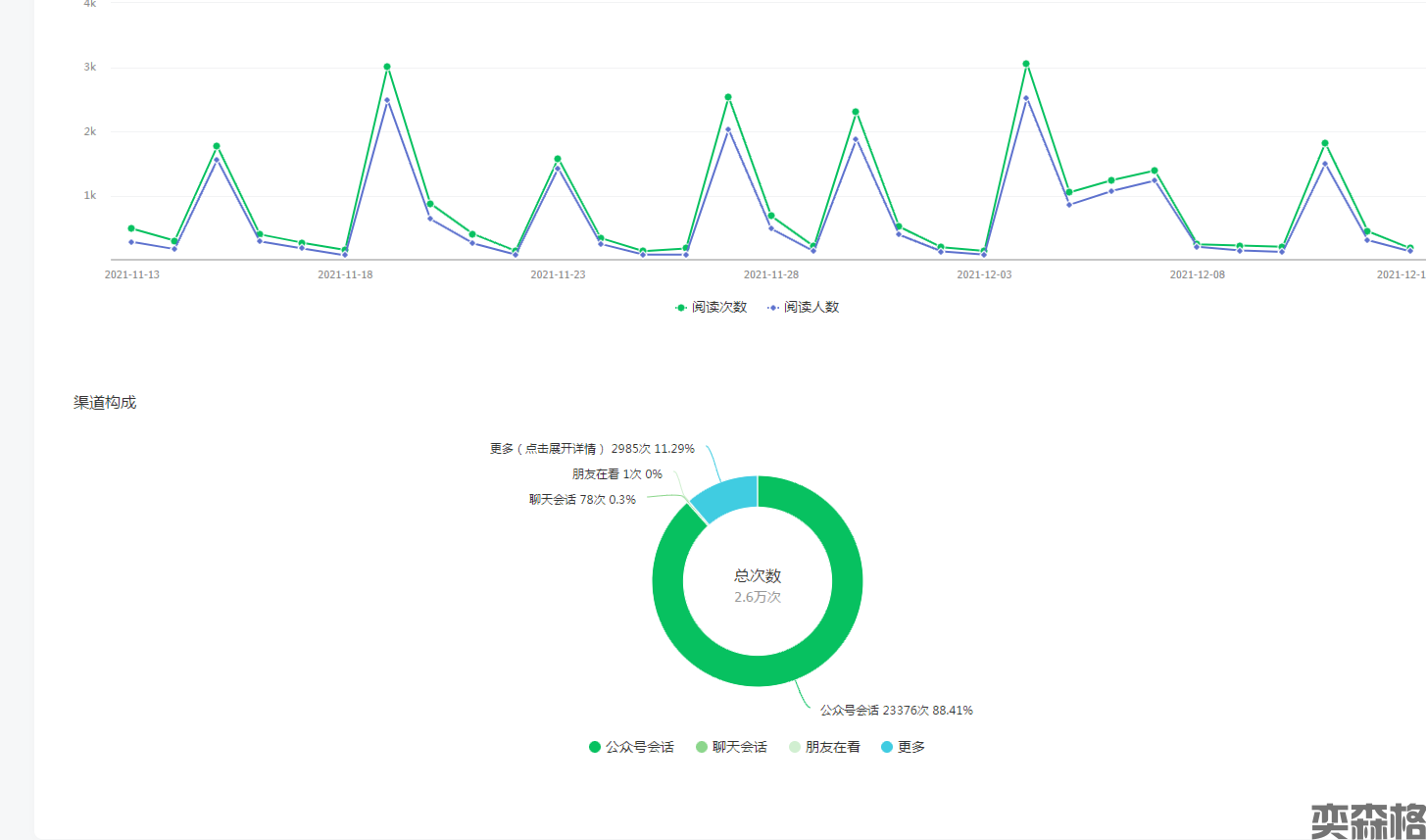Screen dimensions: 1426x840
Task: Click the 总次数 text in donut center
Action: click(758, 576)
